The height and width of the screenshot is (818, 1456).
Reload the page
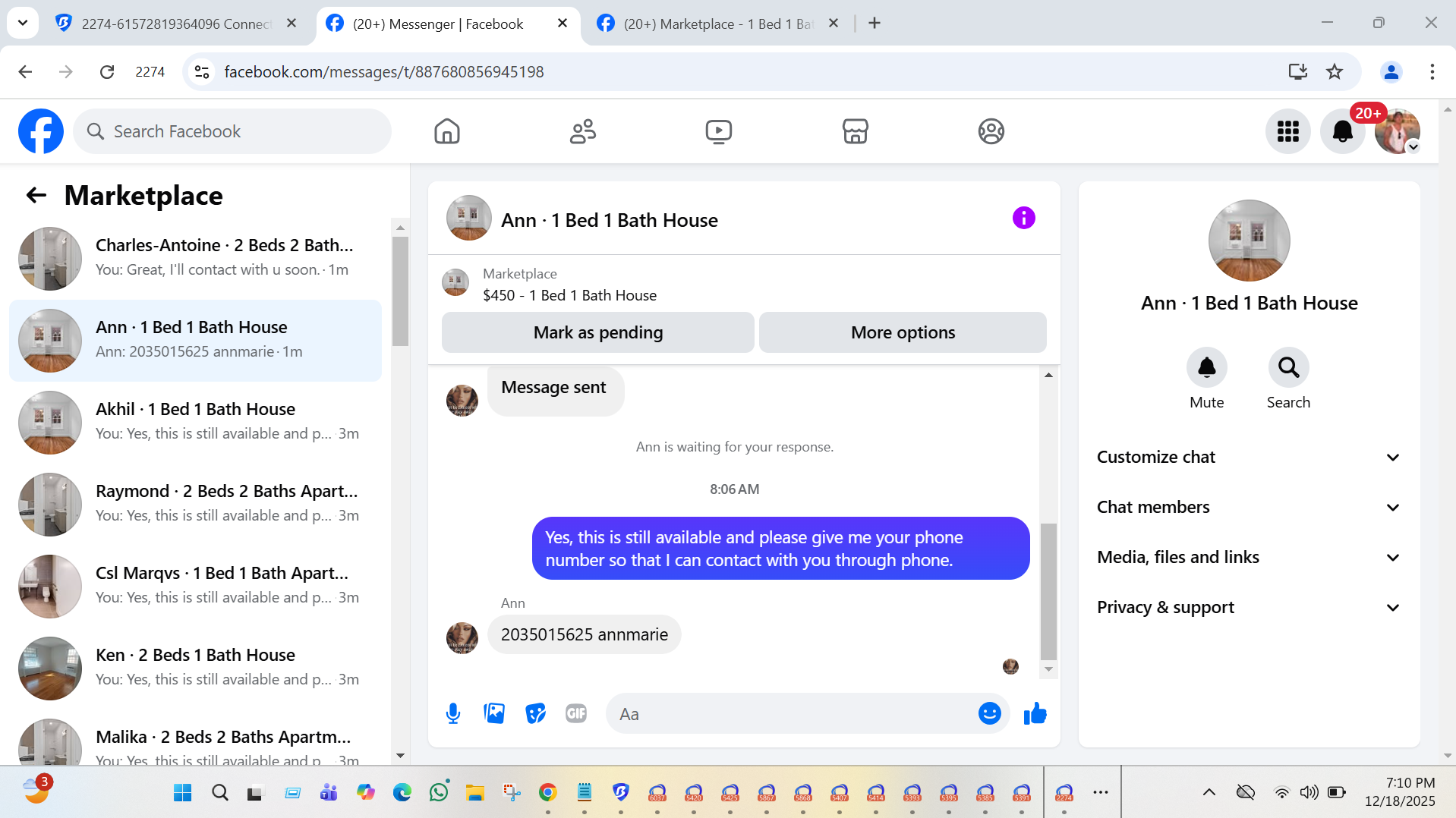[107, 71]
